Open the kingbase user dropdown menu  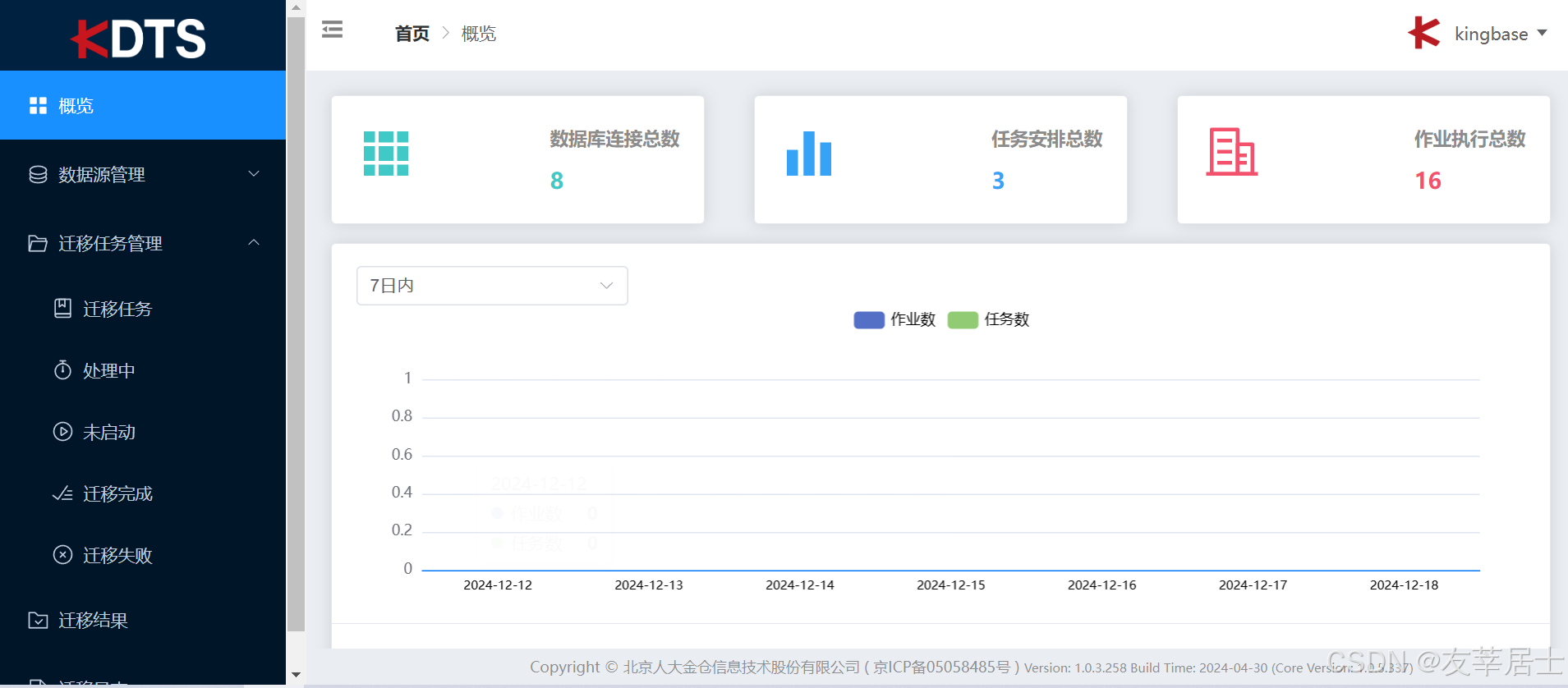(x=1500, y=34)
